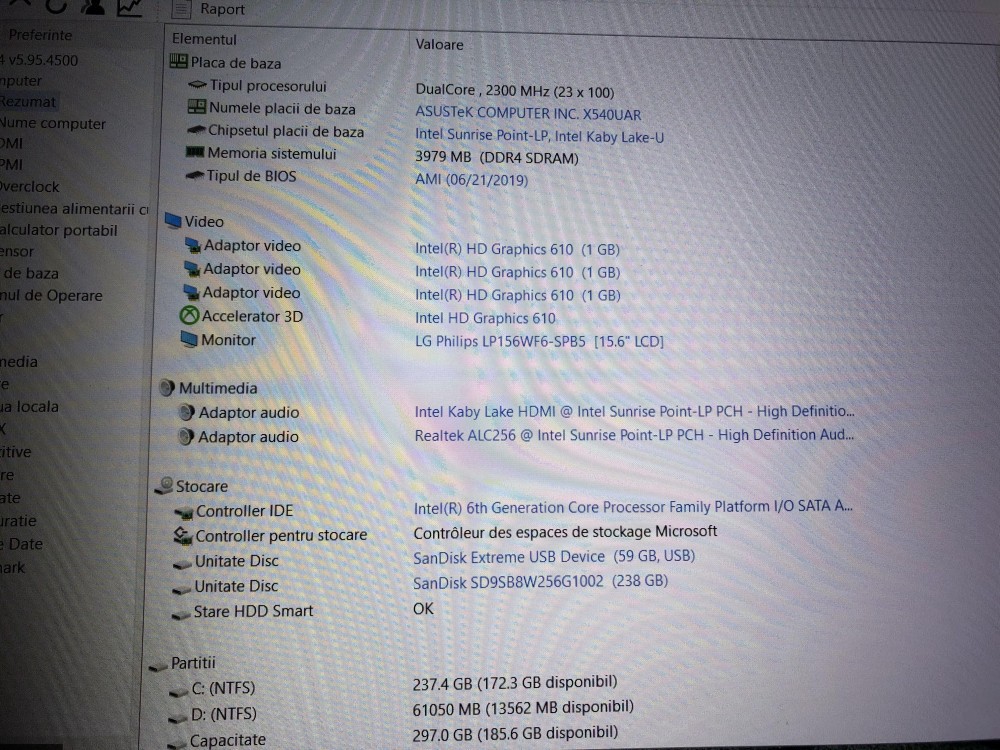
Task: Click the Video section monitor icon
Action: (173, 221)
